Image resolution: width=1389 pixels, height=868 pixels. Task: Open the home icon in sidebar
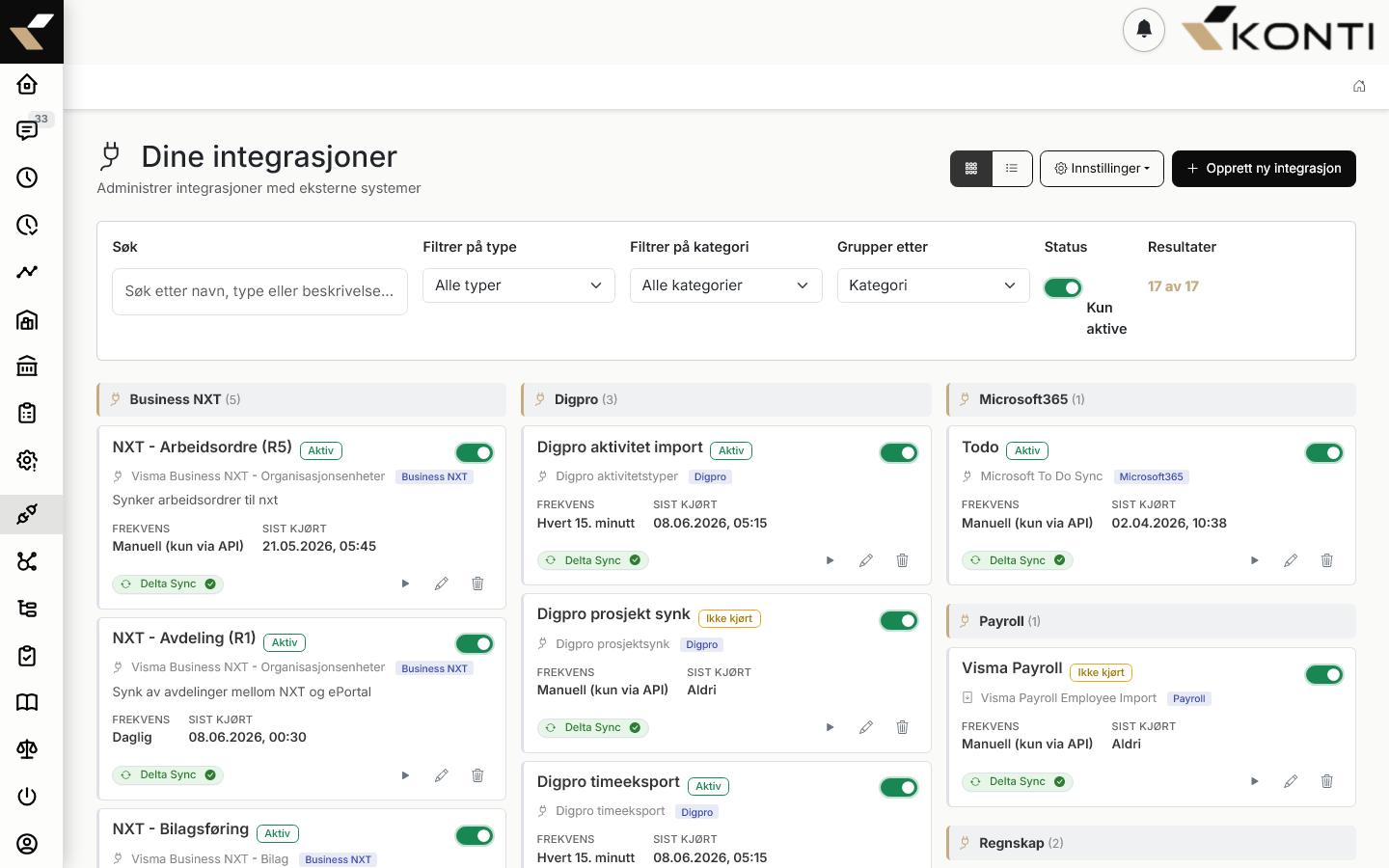click(x=27, y=84)
